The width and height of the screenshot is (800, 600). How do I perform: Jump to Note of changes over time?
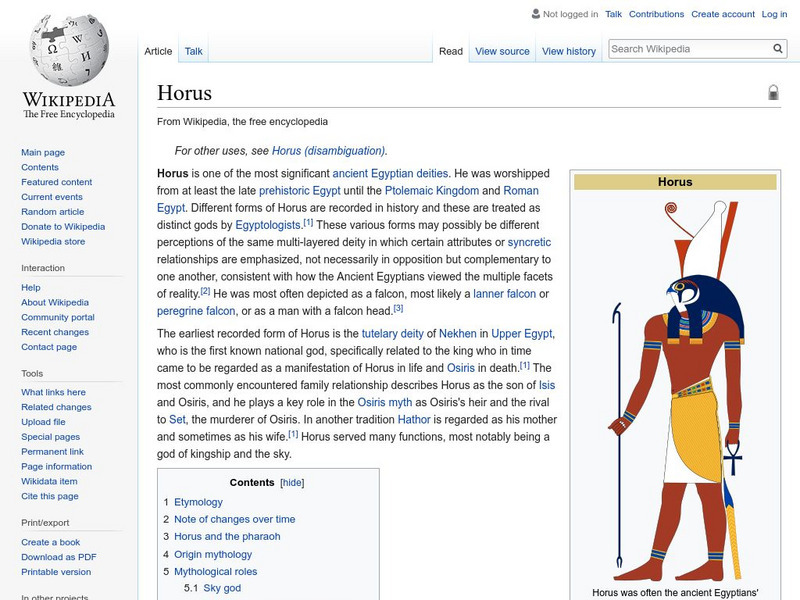pyautogui.click(x=234, y=519)
